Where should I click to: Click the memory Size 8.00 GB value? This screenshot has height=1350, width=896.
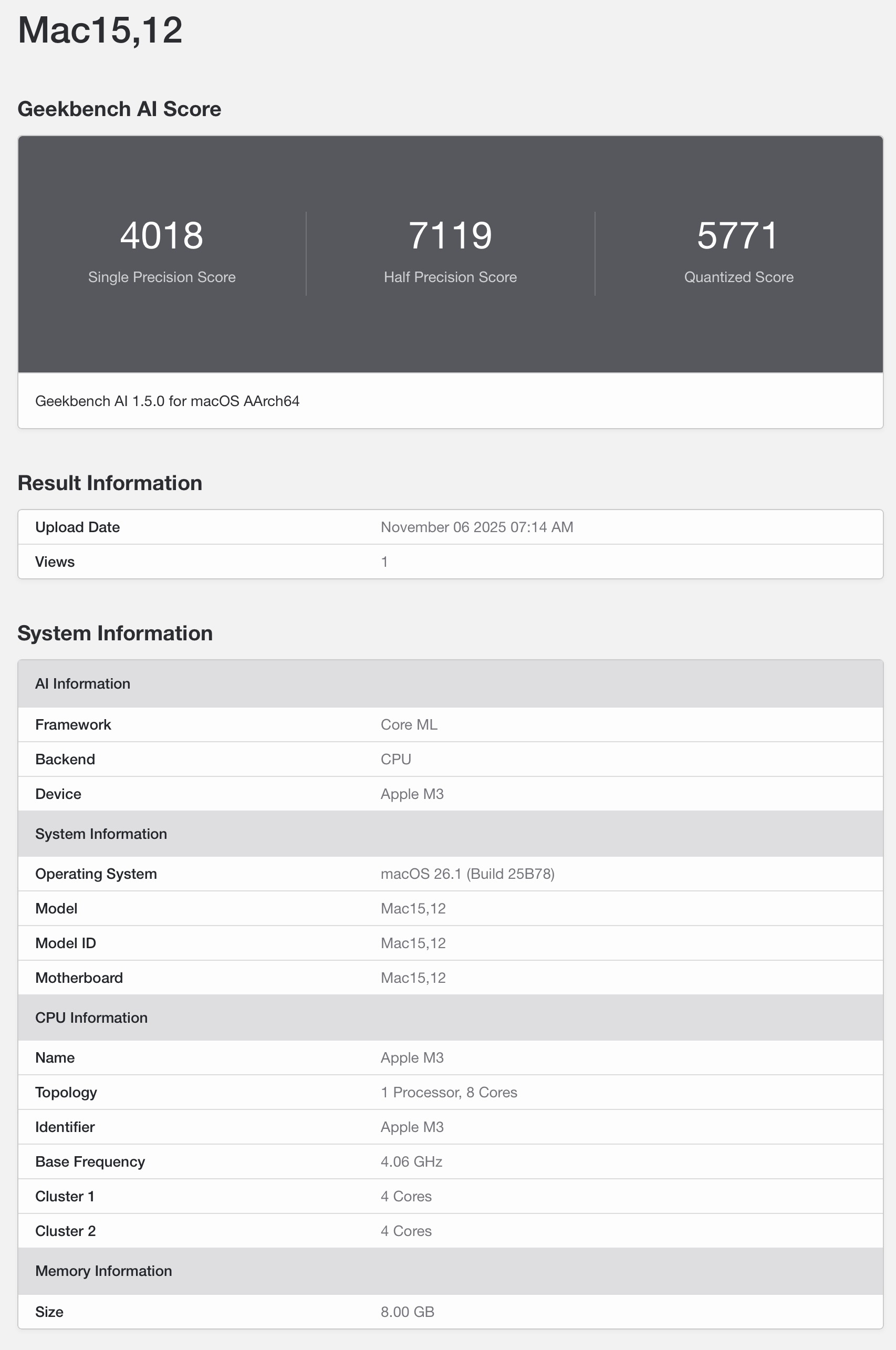pyautogui.click(x=408, y=1312)
